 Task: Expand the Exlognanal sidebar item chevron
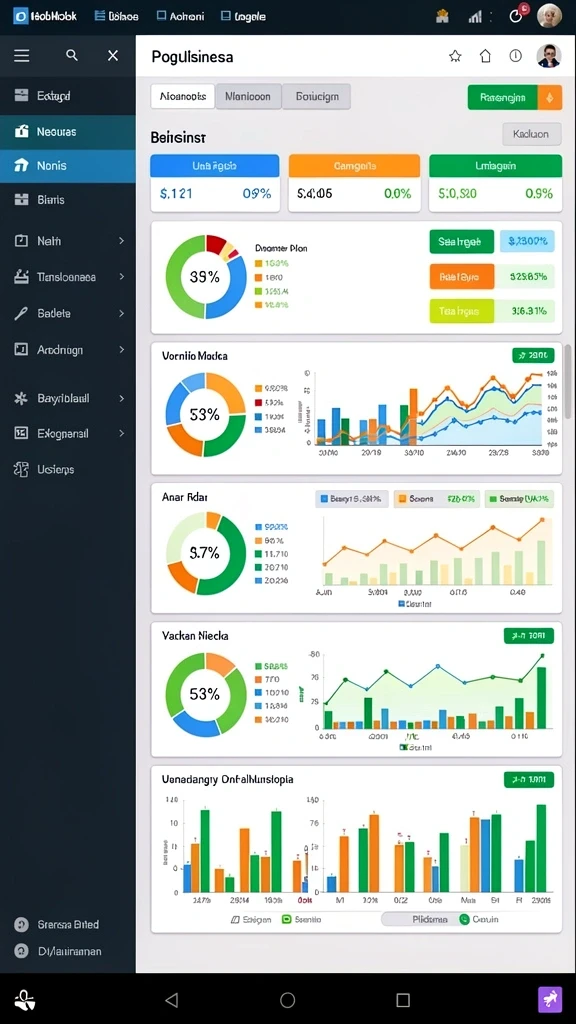[121, 433]
